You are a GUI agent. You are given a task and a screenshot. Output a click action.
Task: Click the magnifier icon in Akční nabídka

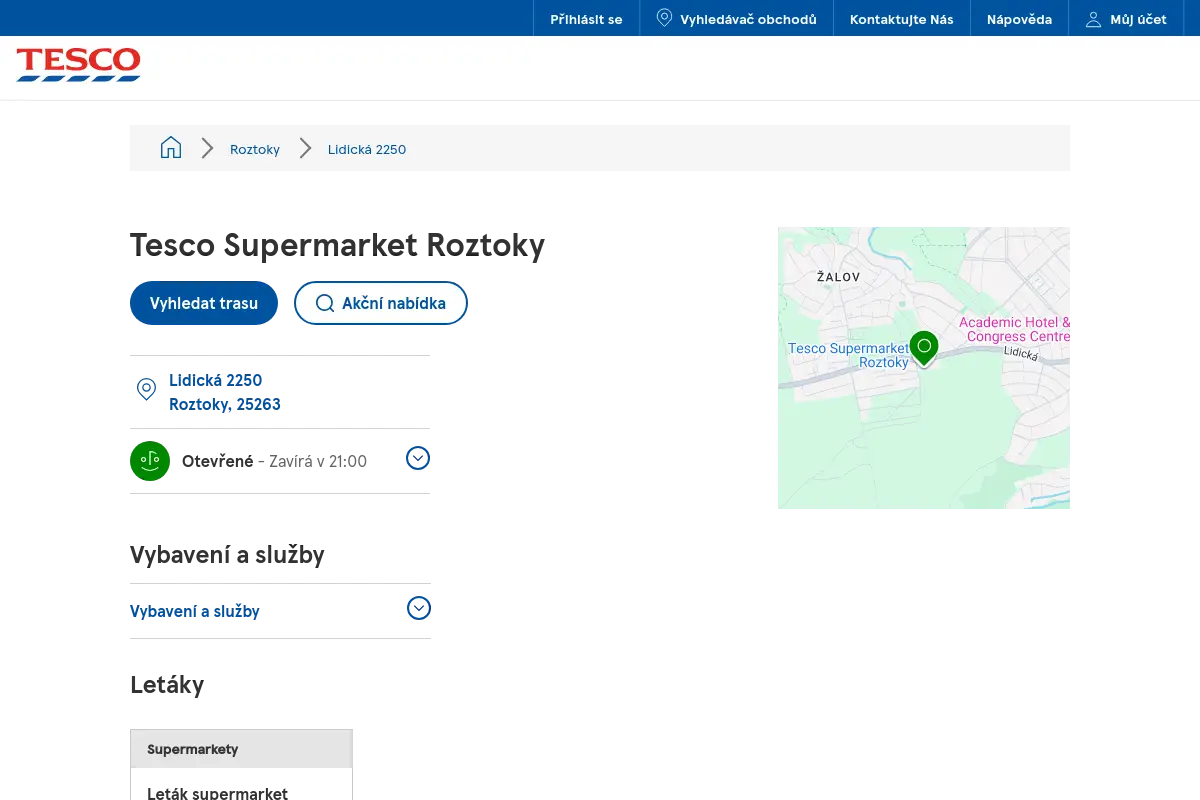click(324, 303)
